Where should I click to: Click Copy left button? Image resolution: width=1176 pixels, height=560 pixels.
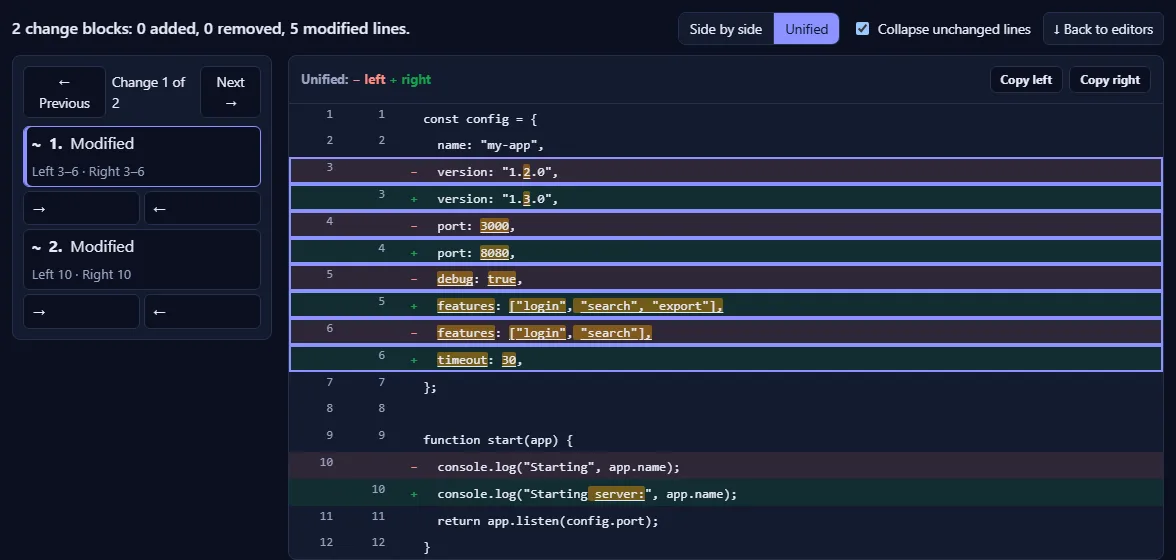click(1026, 79)
